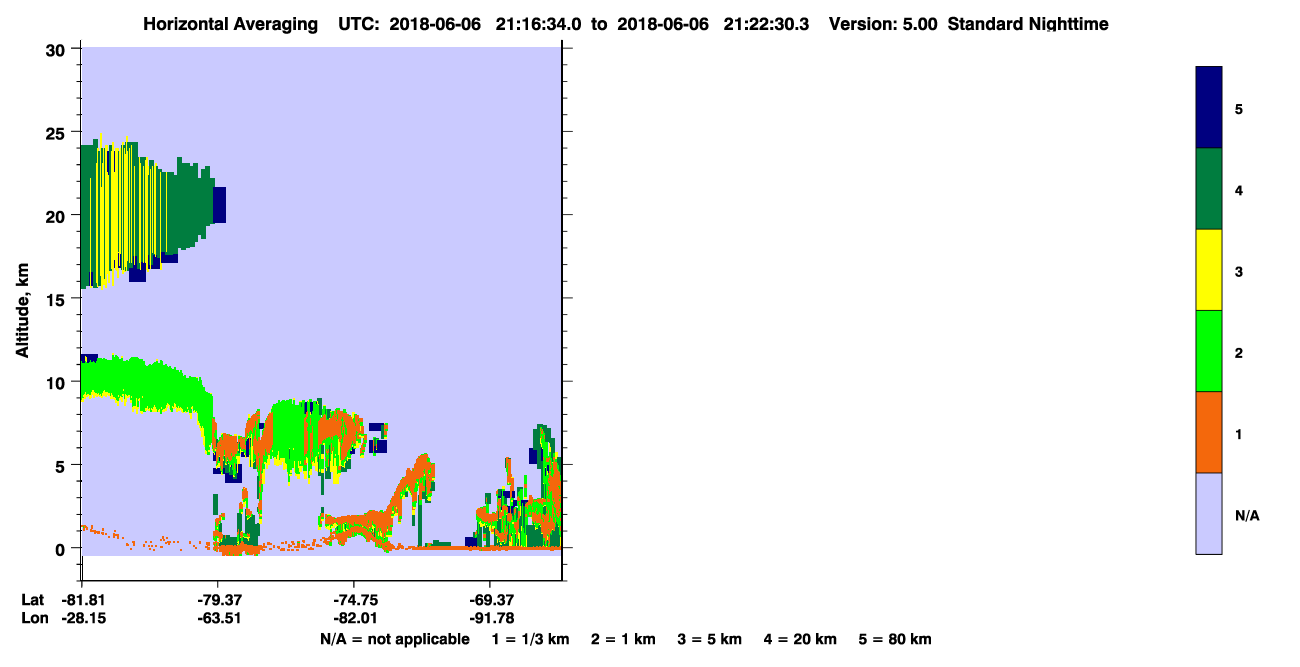Click the 25 tick label on altitude axis
Viewport: 1300px width, 667px height.
point(57,133)
